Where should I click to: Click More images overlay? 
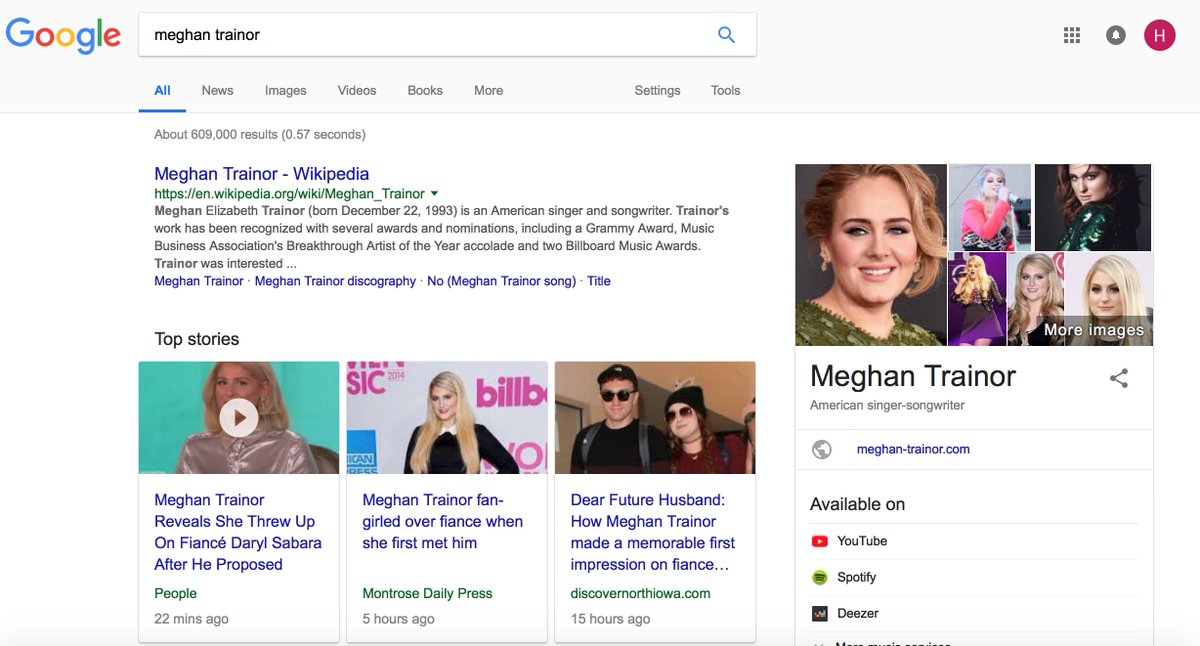pyautogui.click(x=1093, y=330)
